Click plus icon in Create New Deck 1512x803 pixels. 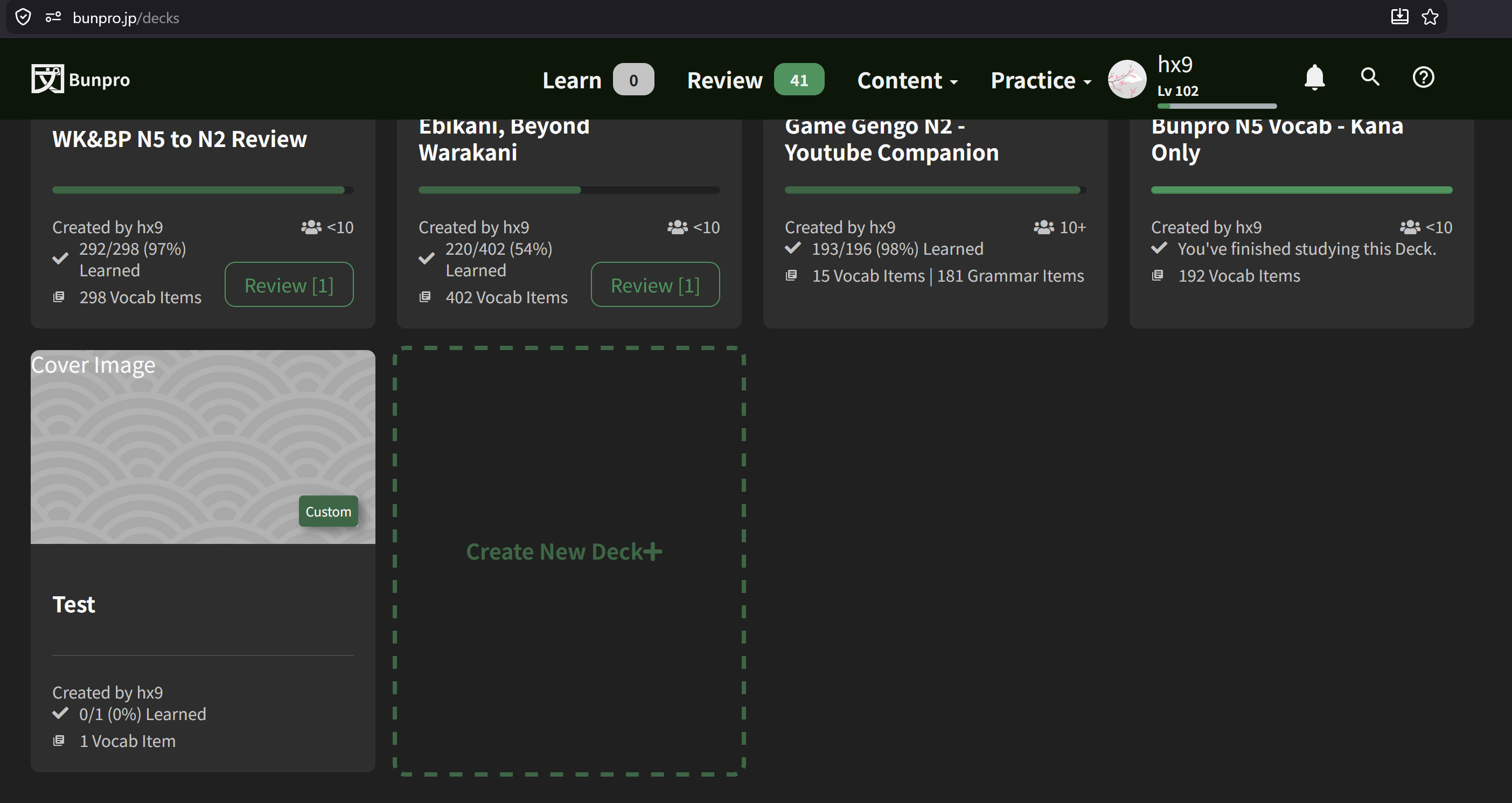(653, 551)
